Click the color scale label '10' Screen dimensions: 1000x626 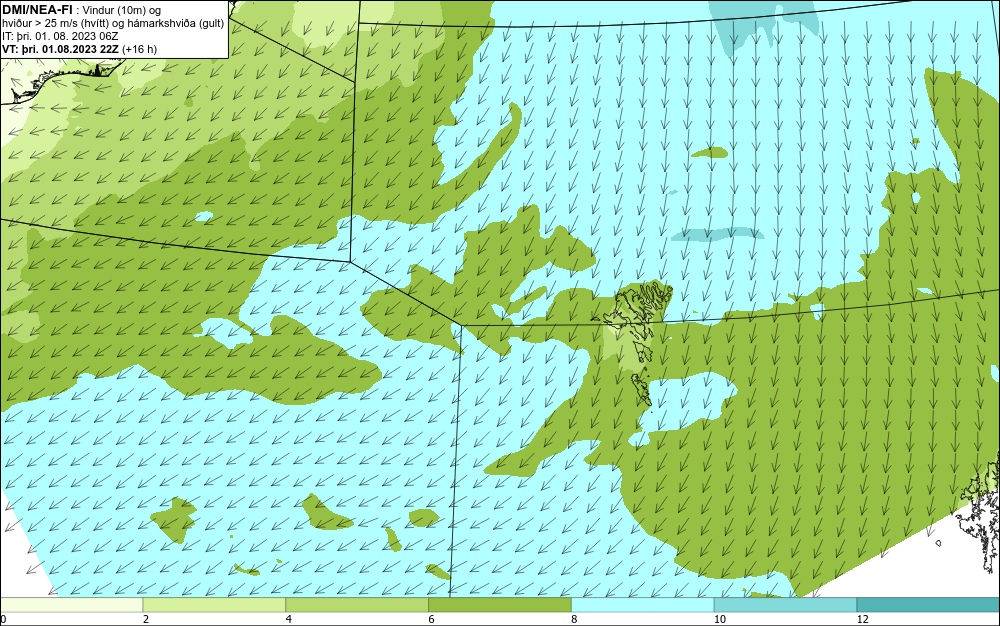click(x=720, y=619)
